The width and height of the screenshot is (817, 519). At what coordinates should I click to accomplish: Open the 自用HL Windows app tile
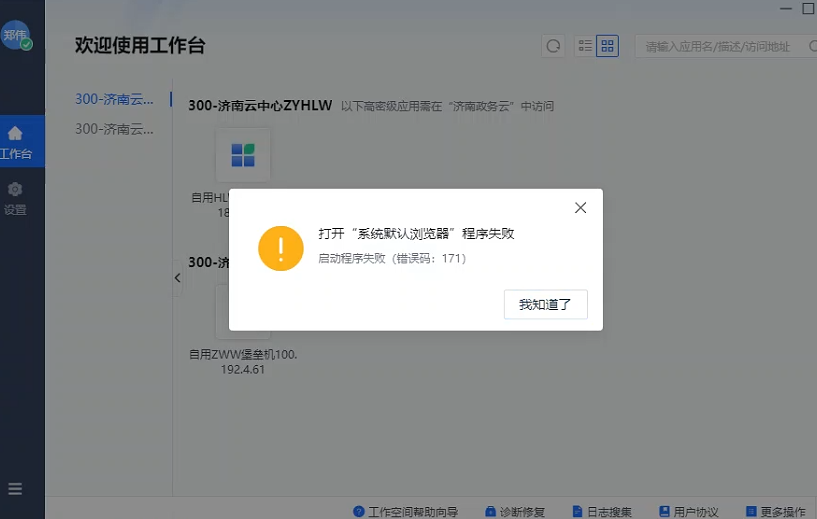tap(243, 155)
